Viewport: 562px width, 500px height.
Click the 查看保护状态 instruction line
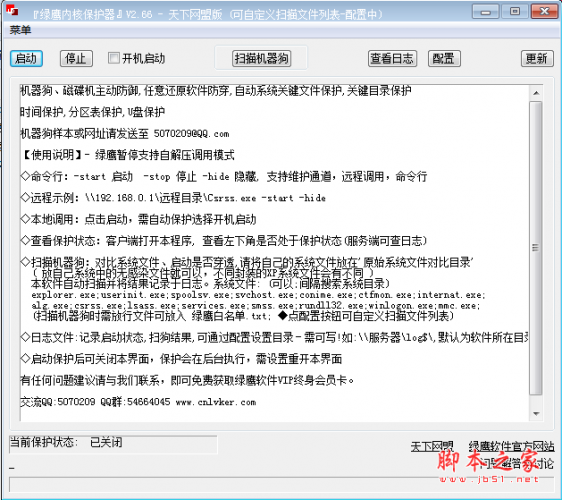[224, 241]
